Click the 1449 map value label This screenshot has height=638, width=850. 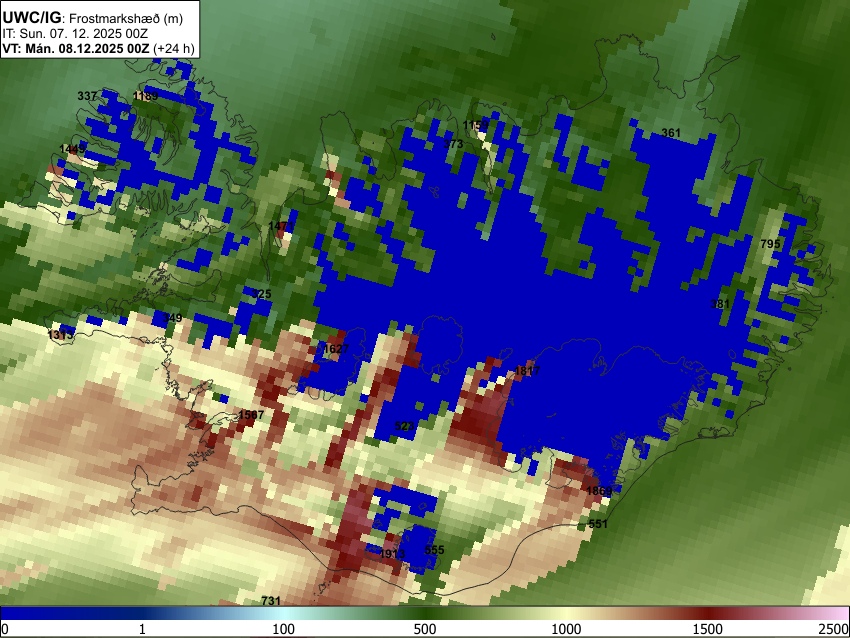[x=72, y=149]
